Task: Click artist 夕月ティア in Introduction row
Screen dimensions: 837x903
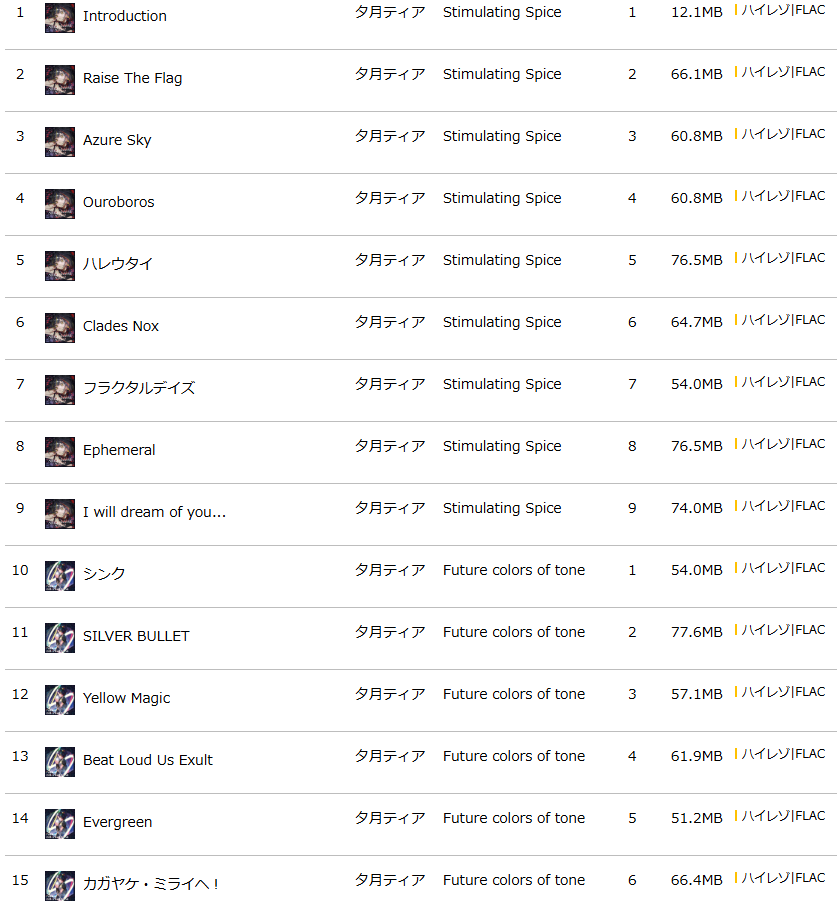Action: pos(390,12)
